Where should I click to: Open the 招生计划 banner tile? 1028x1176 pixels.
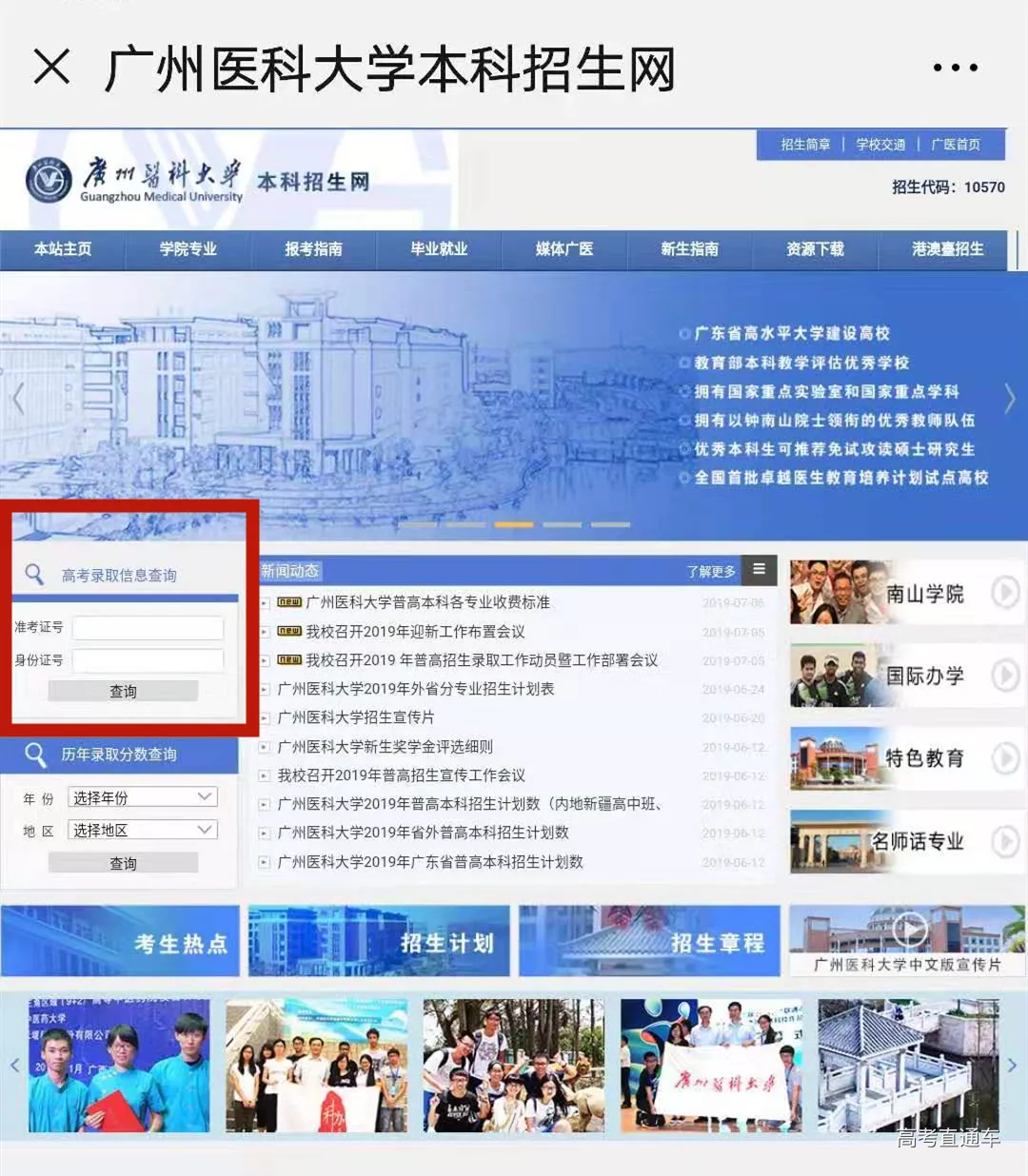point(379,942)
